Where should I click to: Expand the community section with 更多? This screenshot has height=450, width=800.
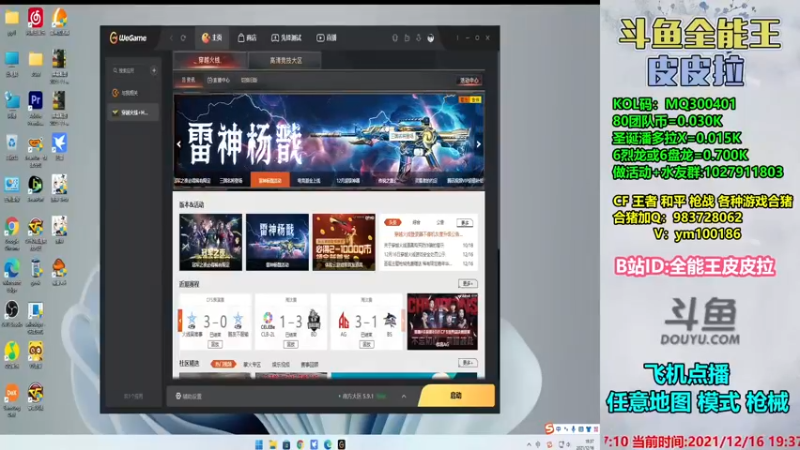[x=467, y=363]
